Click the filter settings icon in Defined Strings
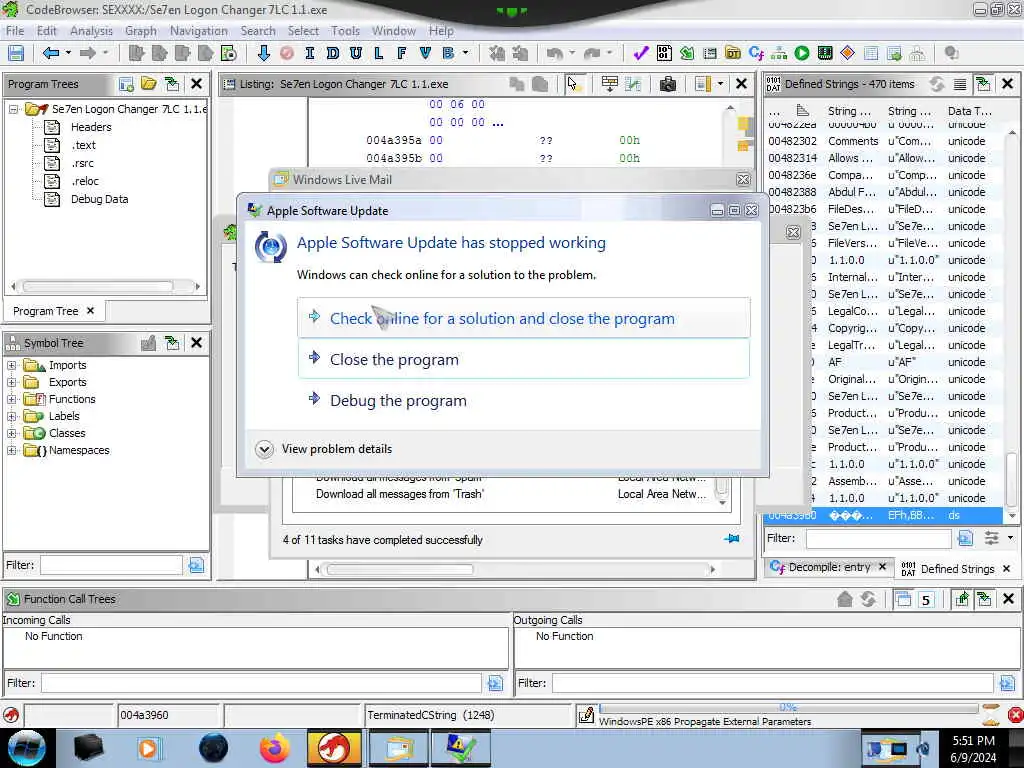This screenshot has height=768, width=1024. [x=991, y=538]
